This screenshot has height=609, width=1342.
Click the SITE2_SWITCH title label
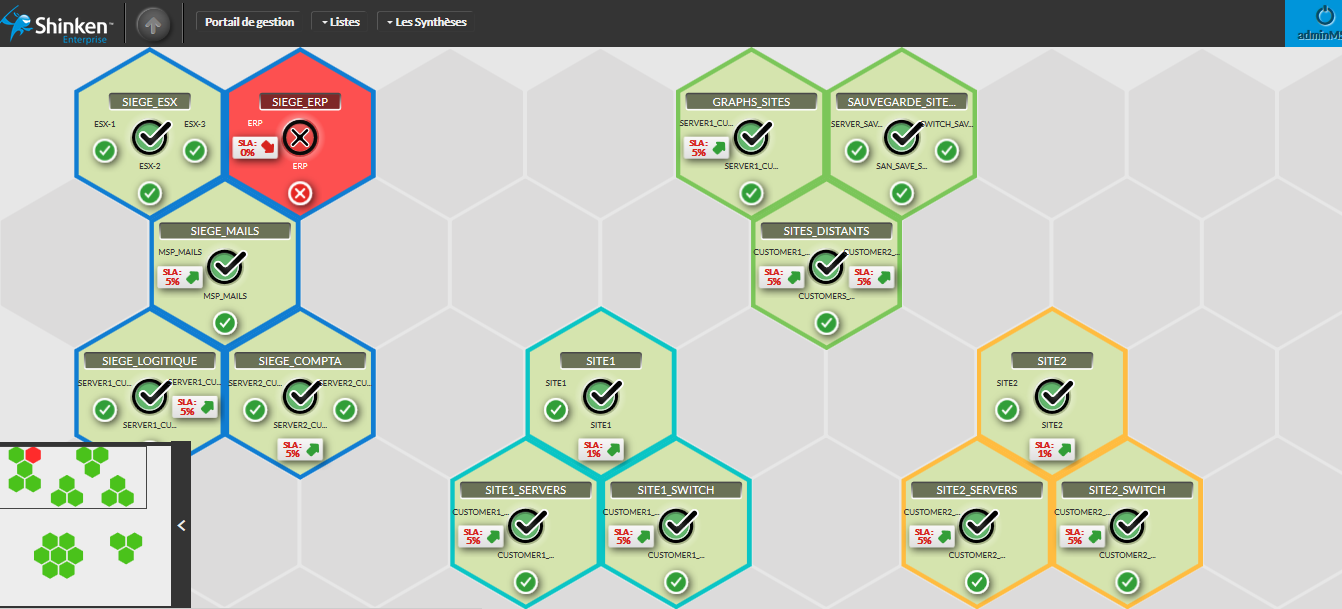point(1127,490)
